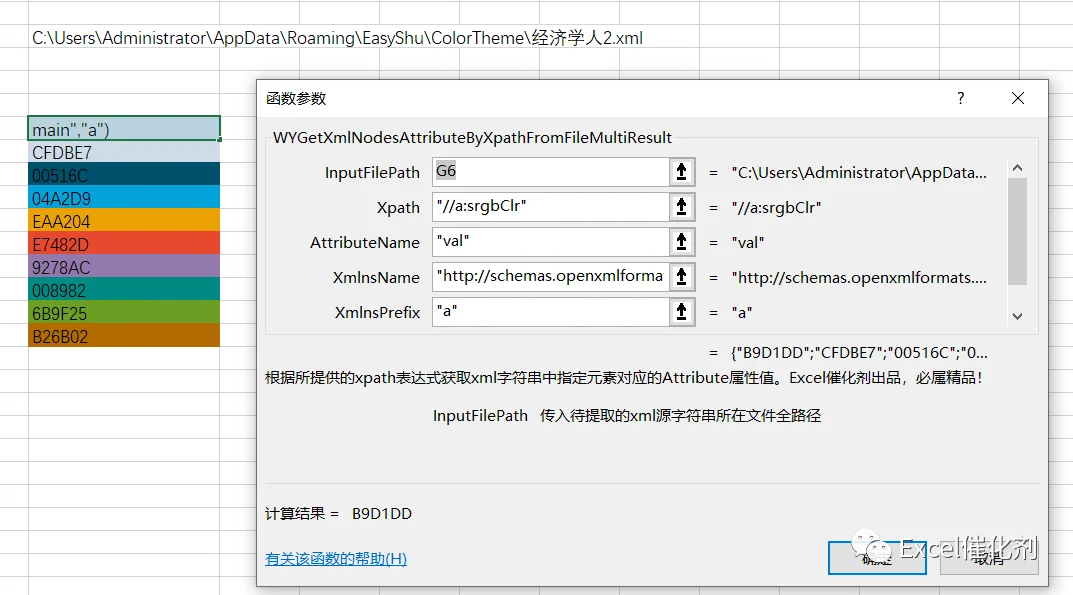
Task: Click the AttributeName range selector icon
Action: coord(682,242)
